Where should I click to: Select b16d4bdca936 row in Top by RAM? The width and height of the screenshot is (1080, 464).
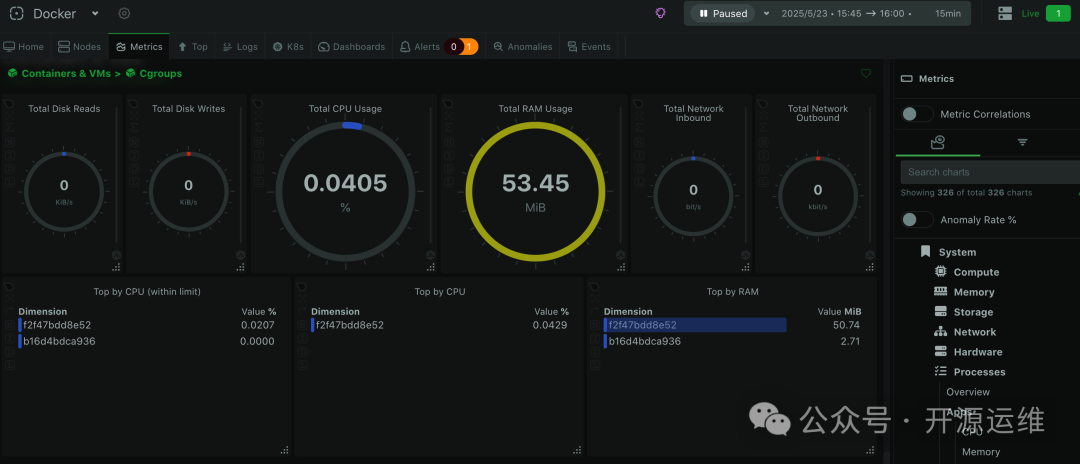pyautogui.click(x=731, y=341)
